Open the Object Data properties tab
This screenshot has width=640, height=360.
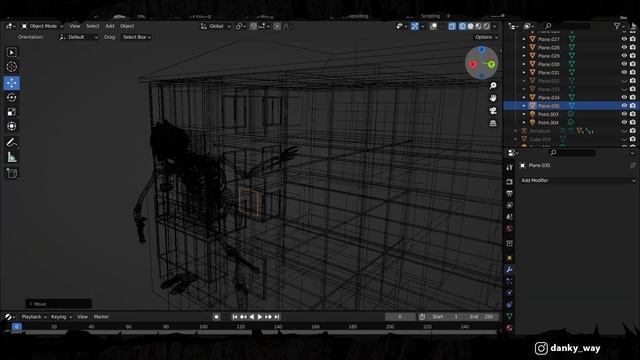(x=509, y=316)
